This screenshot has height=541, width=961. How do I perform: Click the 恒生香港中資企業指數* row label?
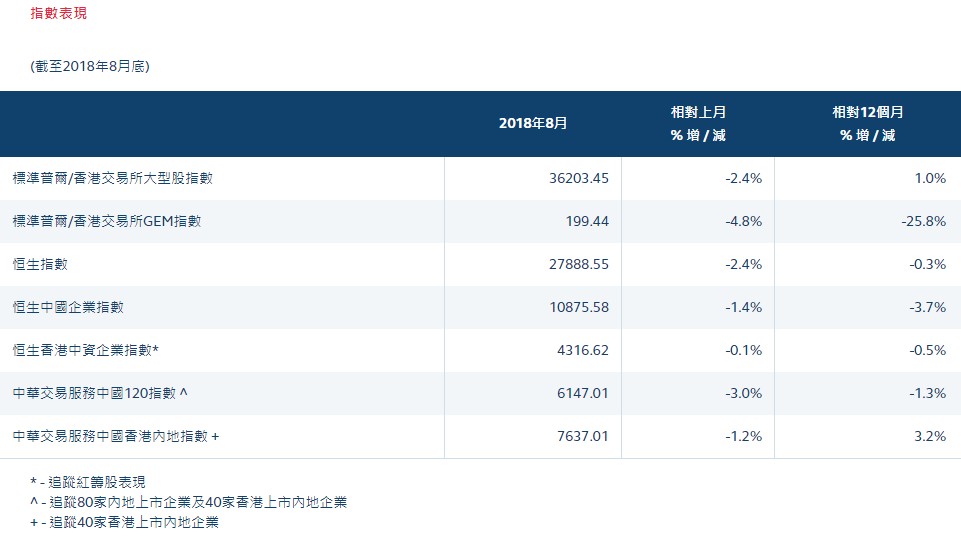[86, 350]
